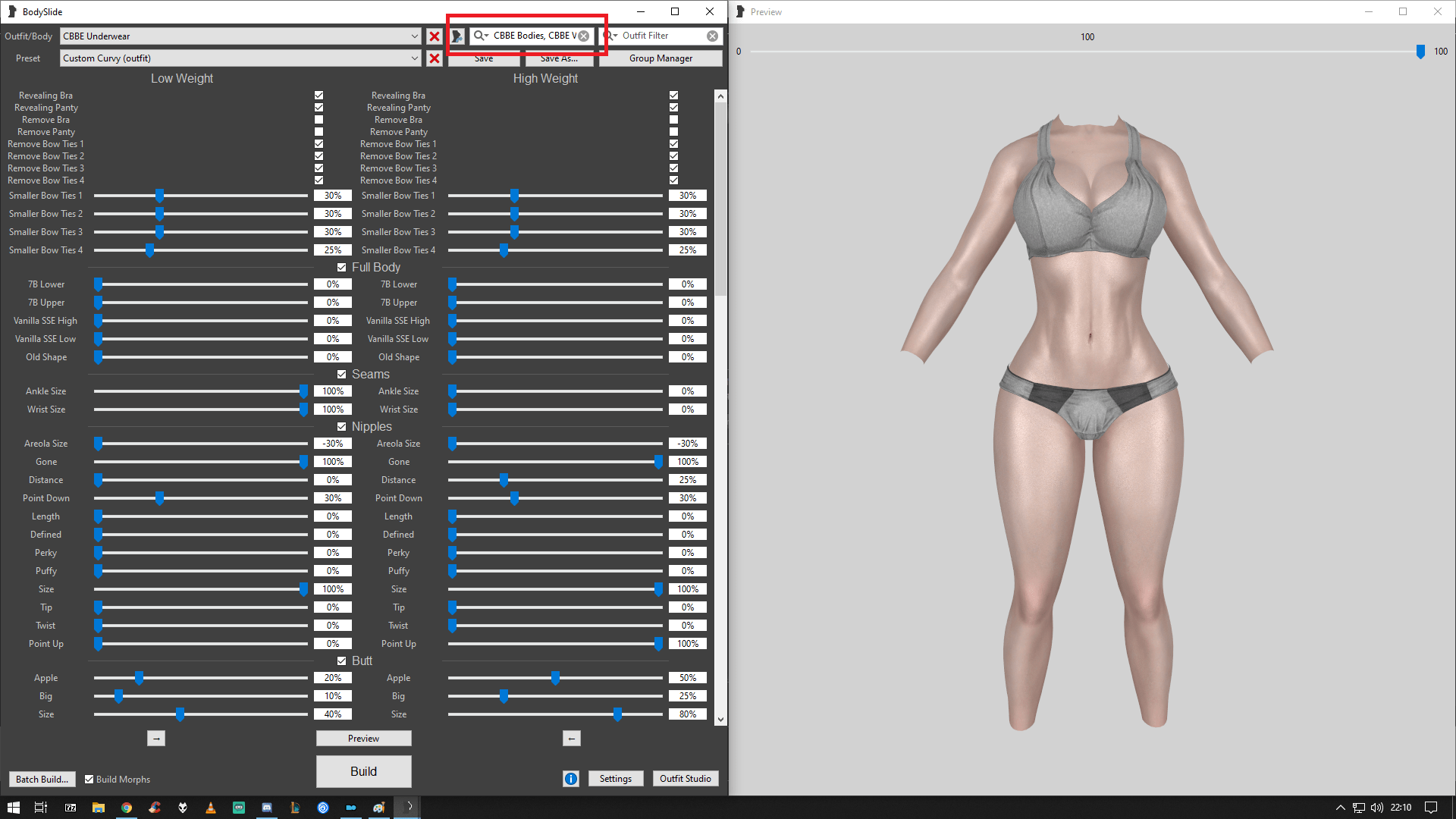Click the body silhouette refresh icon
The width and height of the screenshot is (1456, 819).
point(457,36)
